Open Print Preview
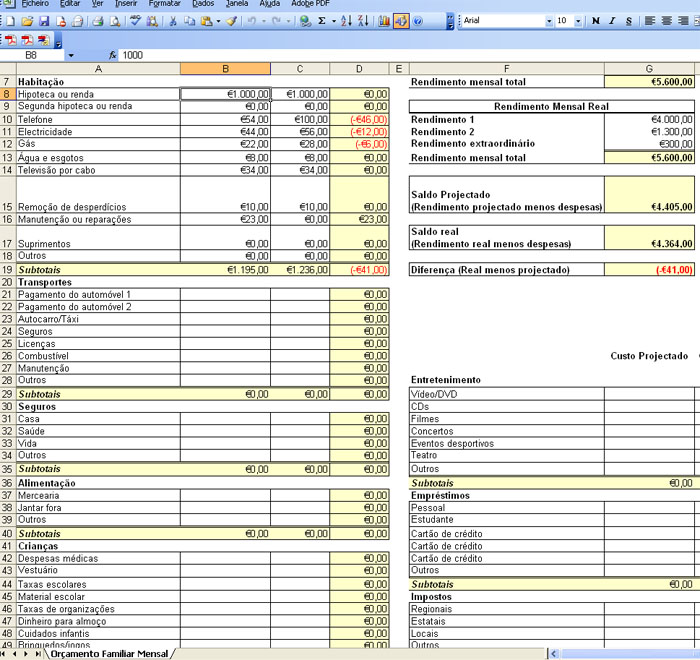Image resolution: width=700 pixels, height=660 pixels. [115, 21]
